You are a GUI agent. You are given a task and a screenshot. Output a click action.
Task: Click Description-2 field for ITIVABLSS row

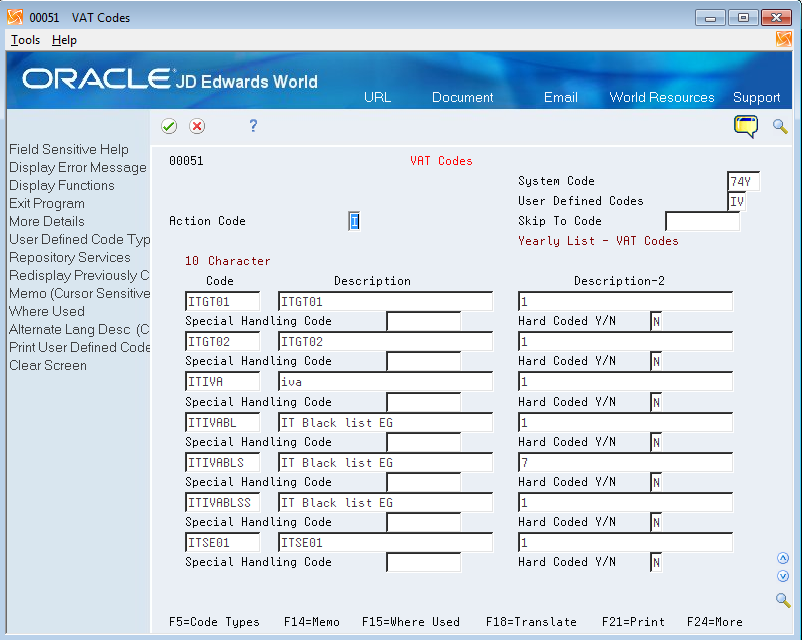point(626,503)
